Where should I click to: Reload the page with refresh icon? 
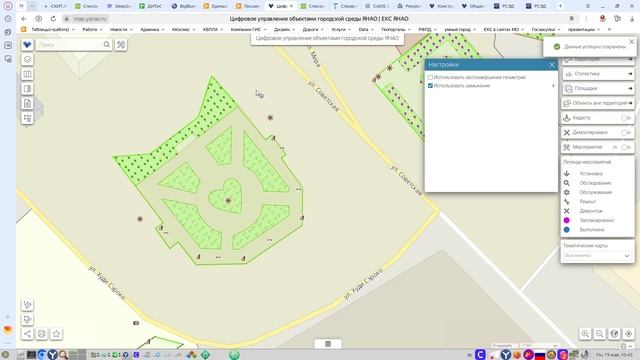[x=53, y=19]
